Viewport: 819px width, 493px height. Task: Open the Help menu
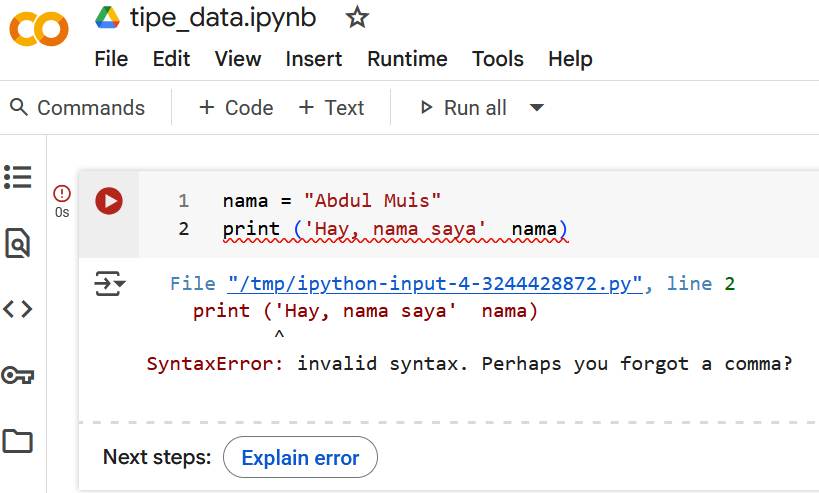[x=570, y=58]
